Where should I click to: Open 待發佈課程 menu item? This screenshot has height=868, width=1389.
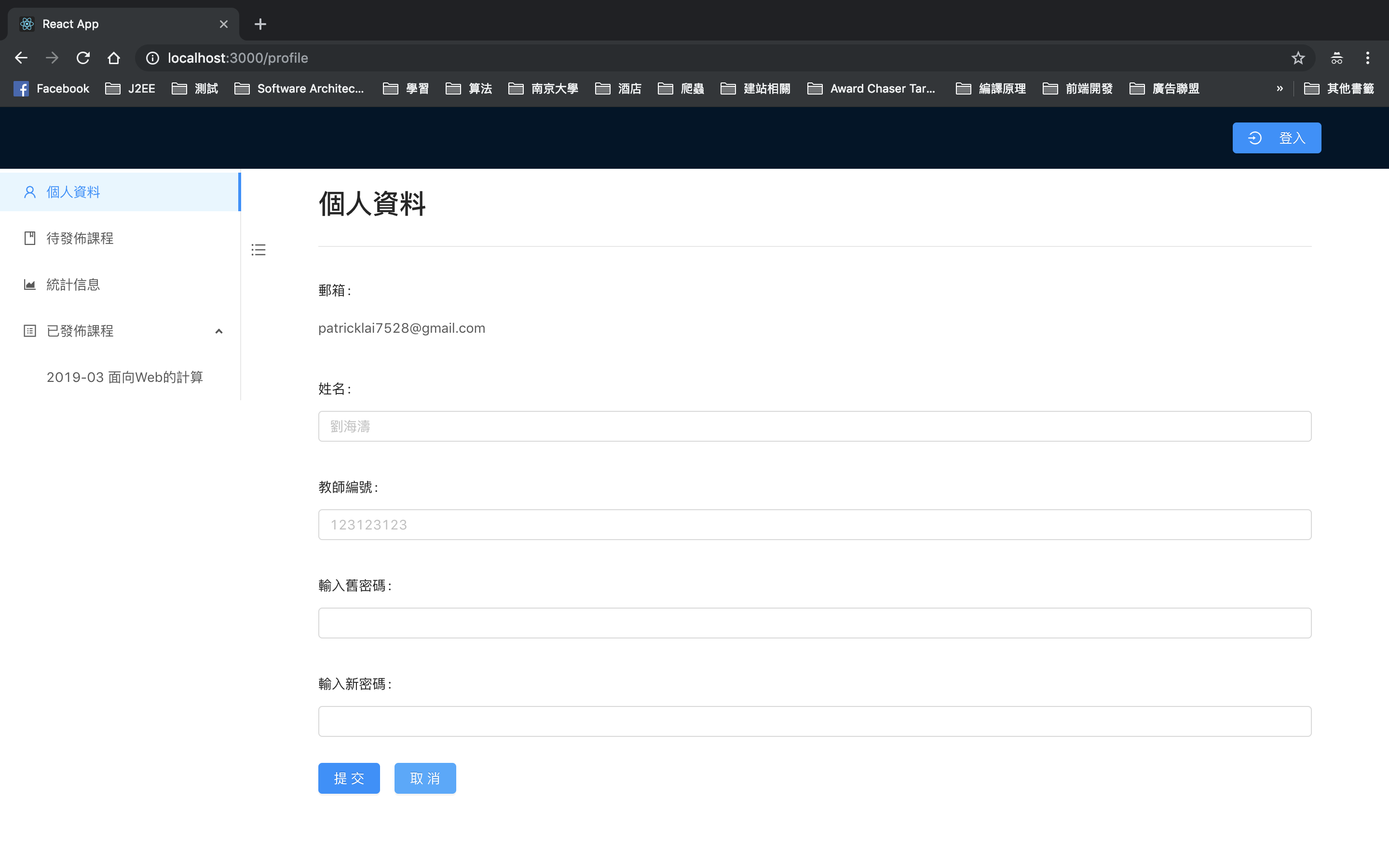80,238
